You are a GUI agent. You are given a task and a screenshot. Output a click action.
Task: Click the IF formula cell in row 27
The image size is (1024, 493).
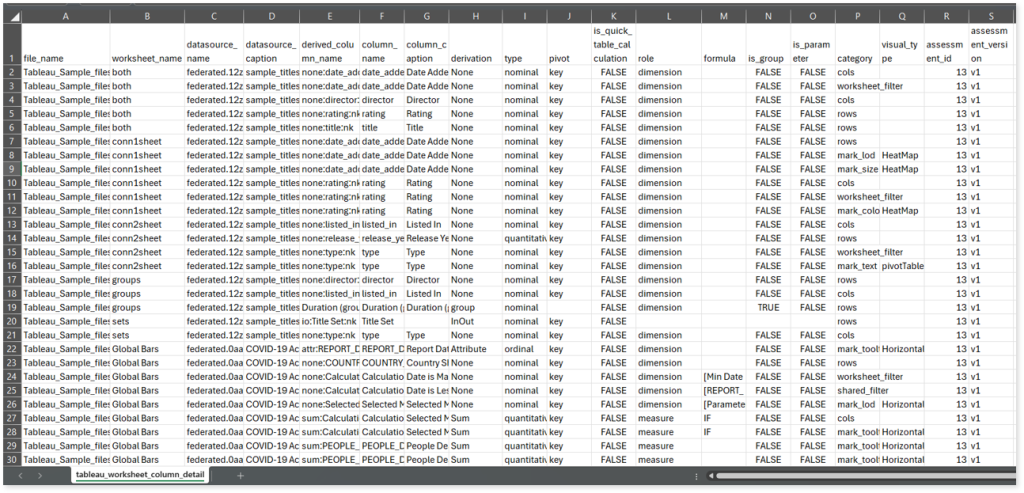[x=723, y=418]
